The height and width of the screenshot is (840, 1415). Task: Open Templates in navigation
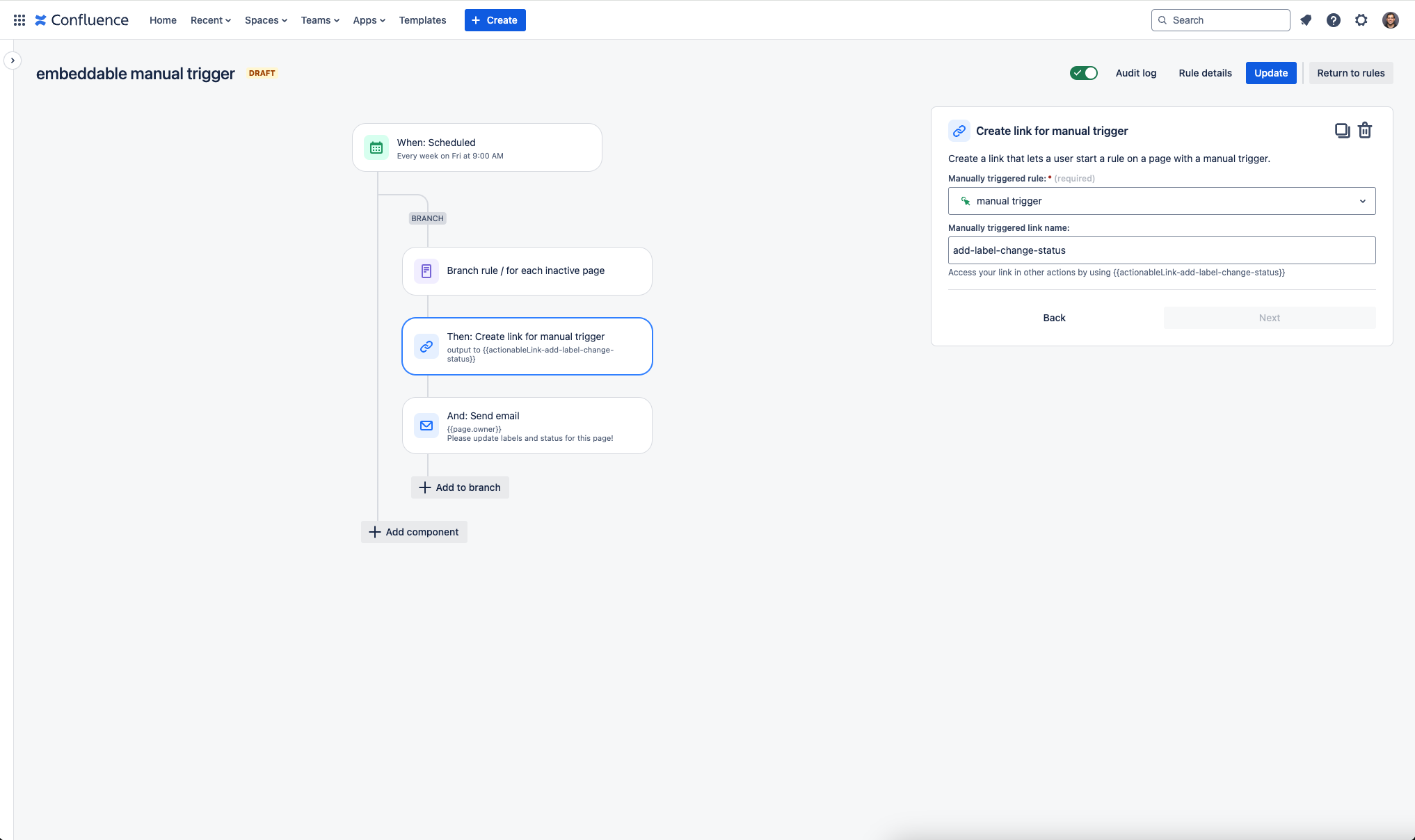pos(422,20)
